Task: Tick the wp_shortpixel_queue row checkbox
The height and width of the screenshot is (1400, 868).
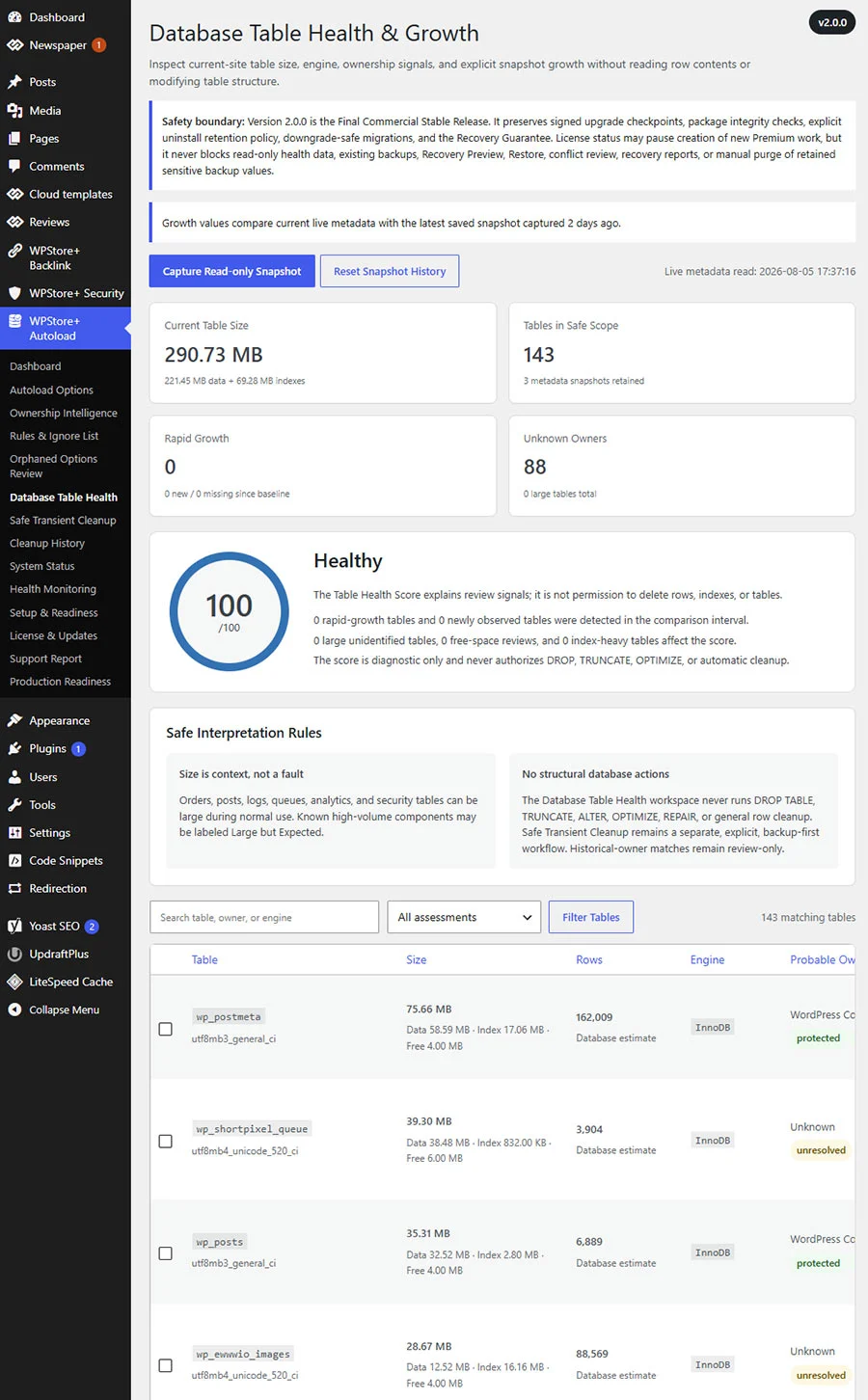Action: click(x=166, y=1141)
